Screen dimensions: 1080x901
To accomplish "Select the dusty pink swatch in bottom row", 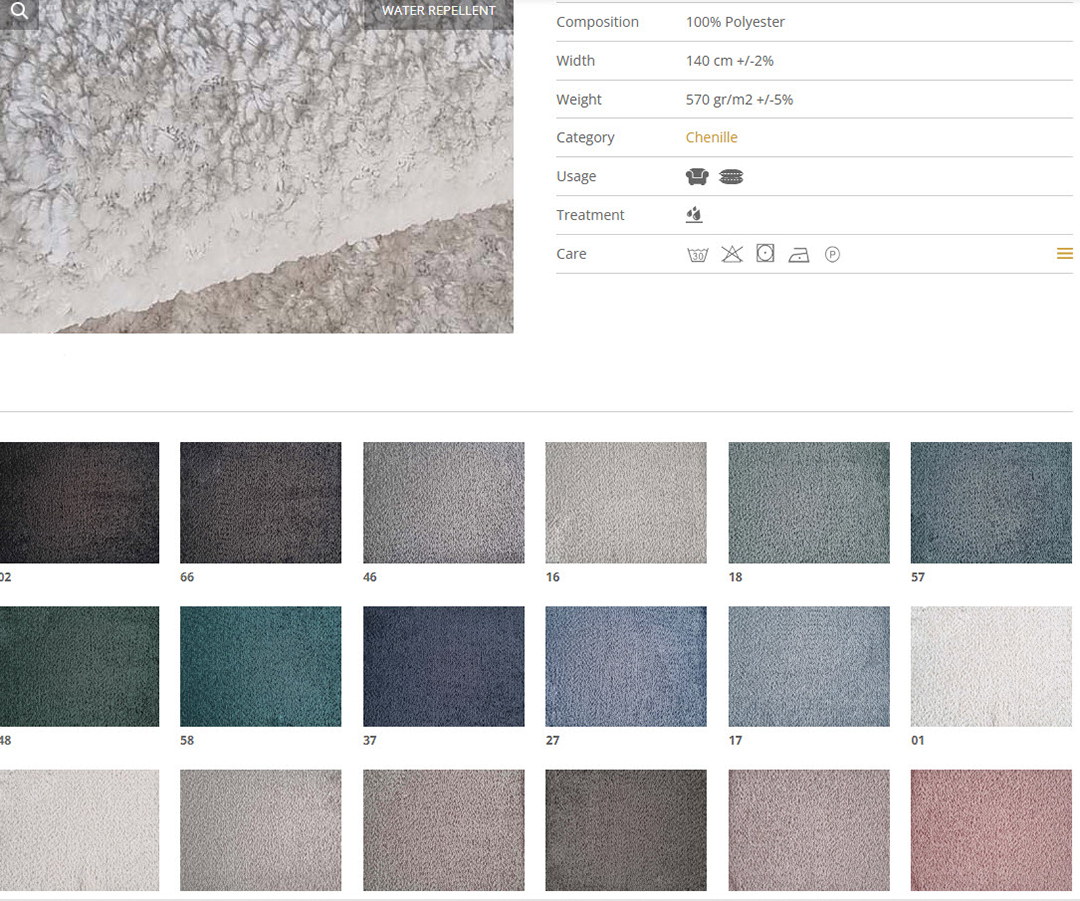I will pyautogui.click(x=990, y=830).
